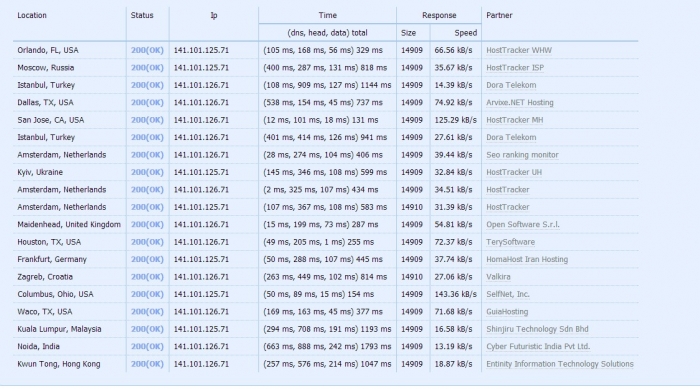
Task: Click the 13.19 kB/s speed value
Action: pyautogui.click(x=453, y=347)
